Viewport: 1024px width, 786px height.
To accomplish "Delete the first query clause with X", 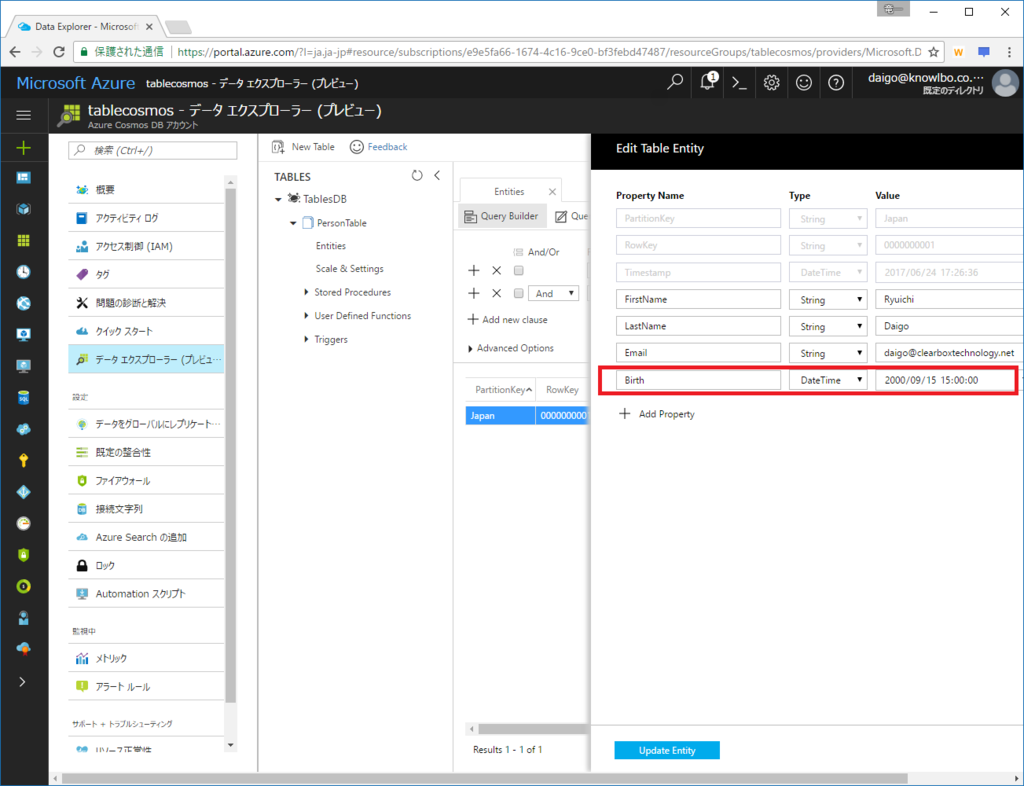I will (x=496, y=270).
